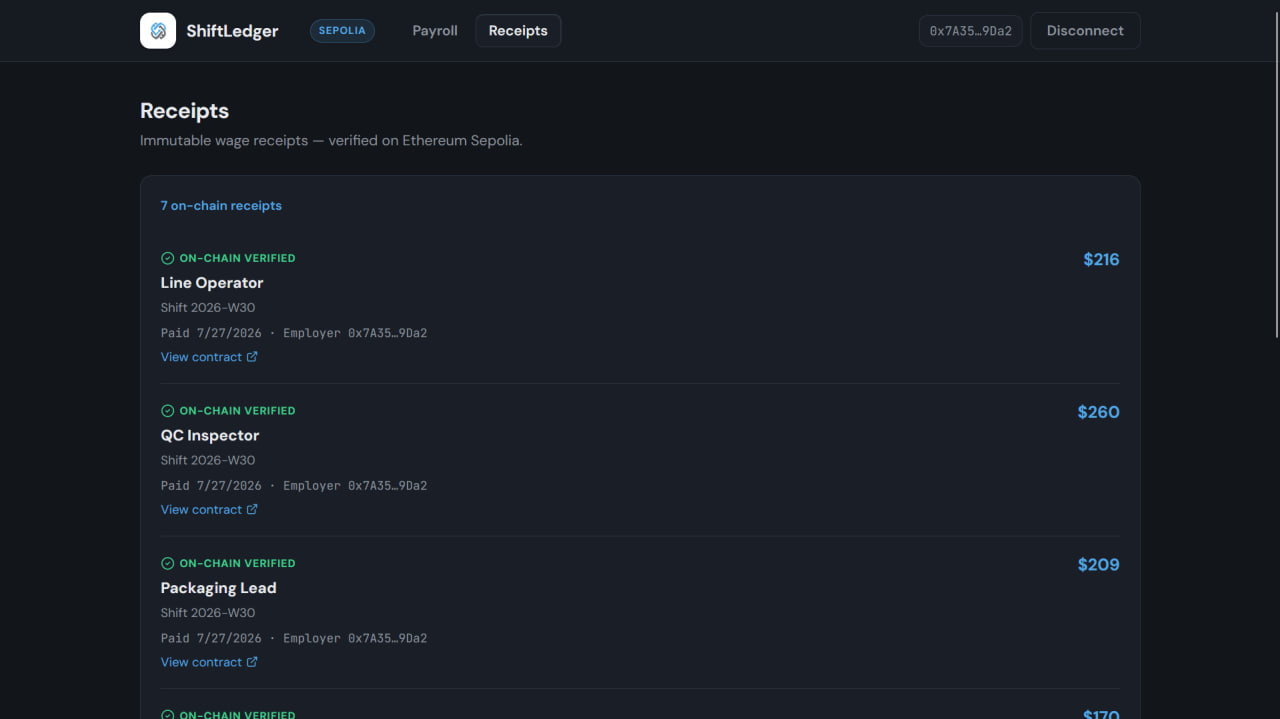1280x719 pixels.
Task: Click the $260 amount for QC Inspector
Action: (x=1098, y=412)
